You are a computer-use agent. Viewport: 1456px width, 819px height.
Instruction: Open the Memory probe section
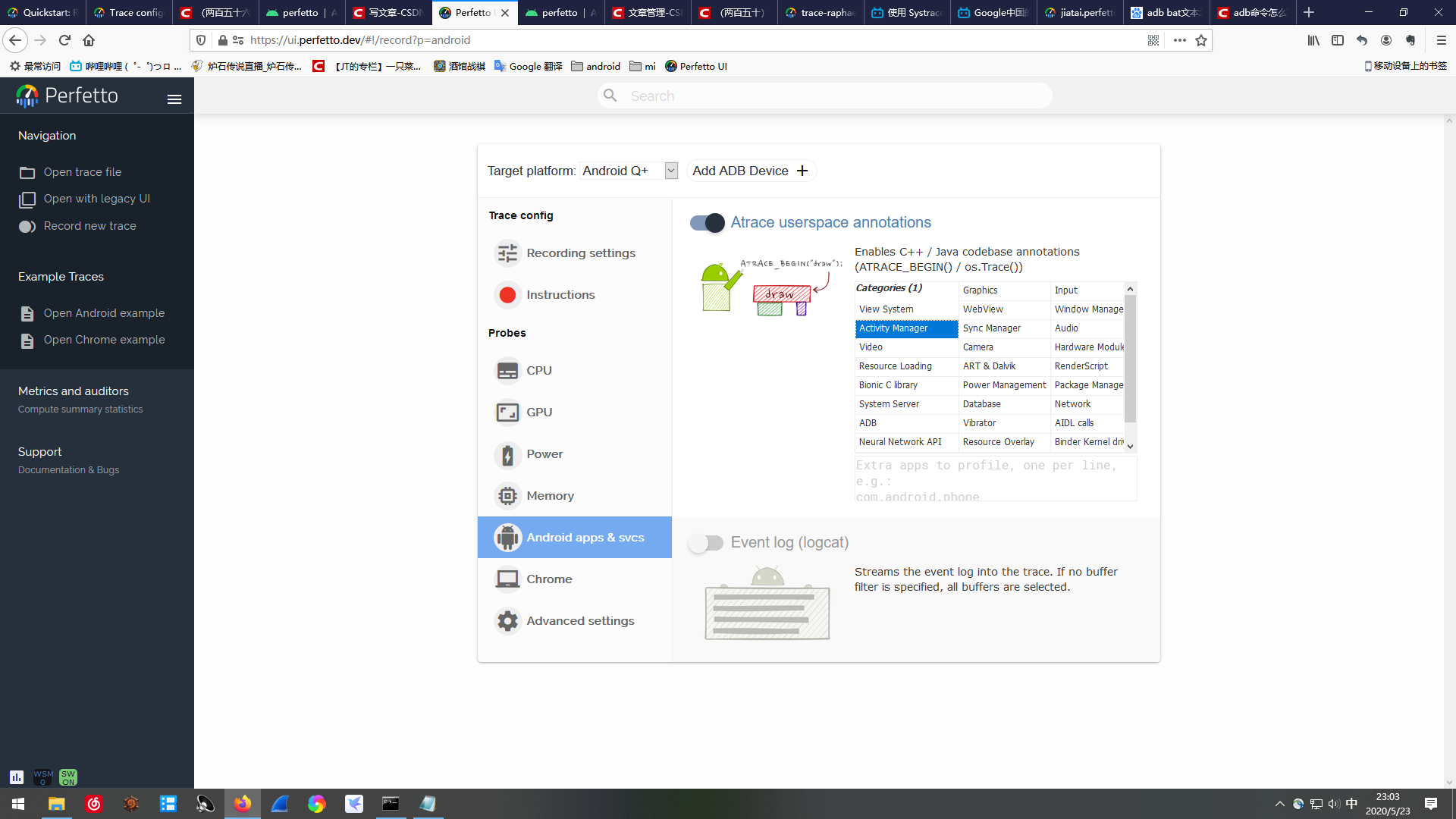(549, 496)
